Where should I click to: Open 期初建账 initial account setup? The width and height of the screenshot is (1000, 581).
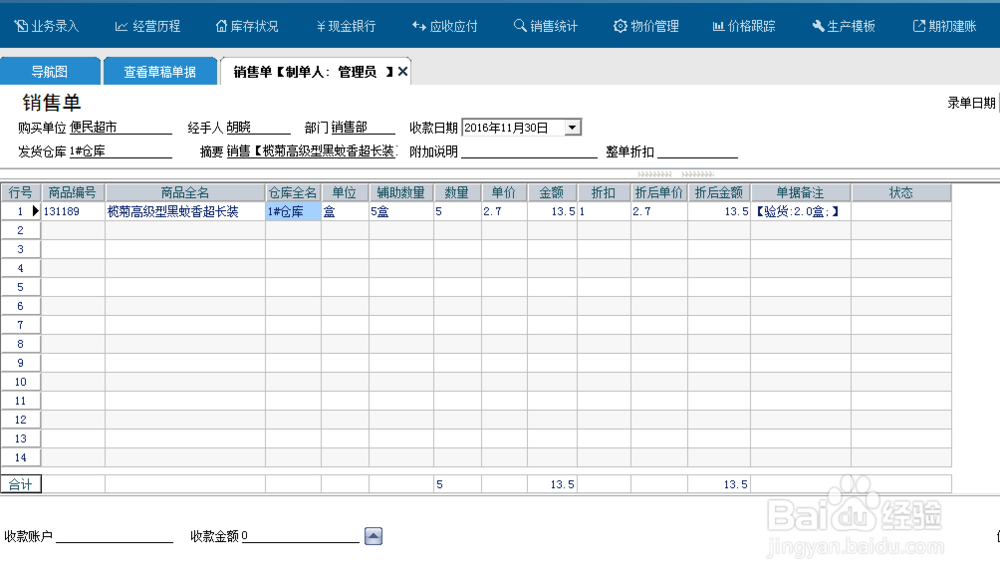click(x=943, y=26)
